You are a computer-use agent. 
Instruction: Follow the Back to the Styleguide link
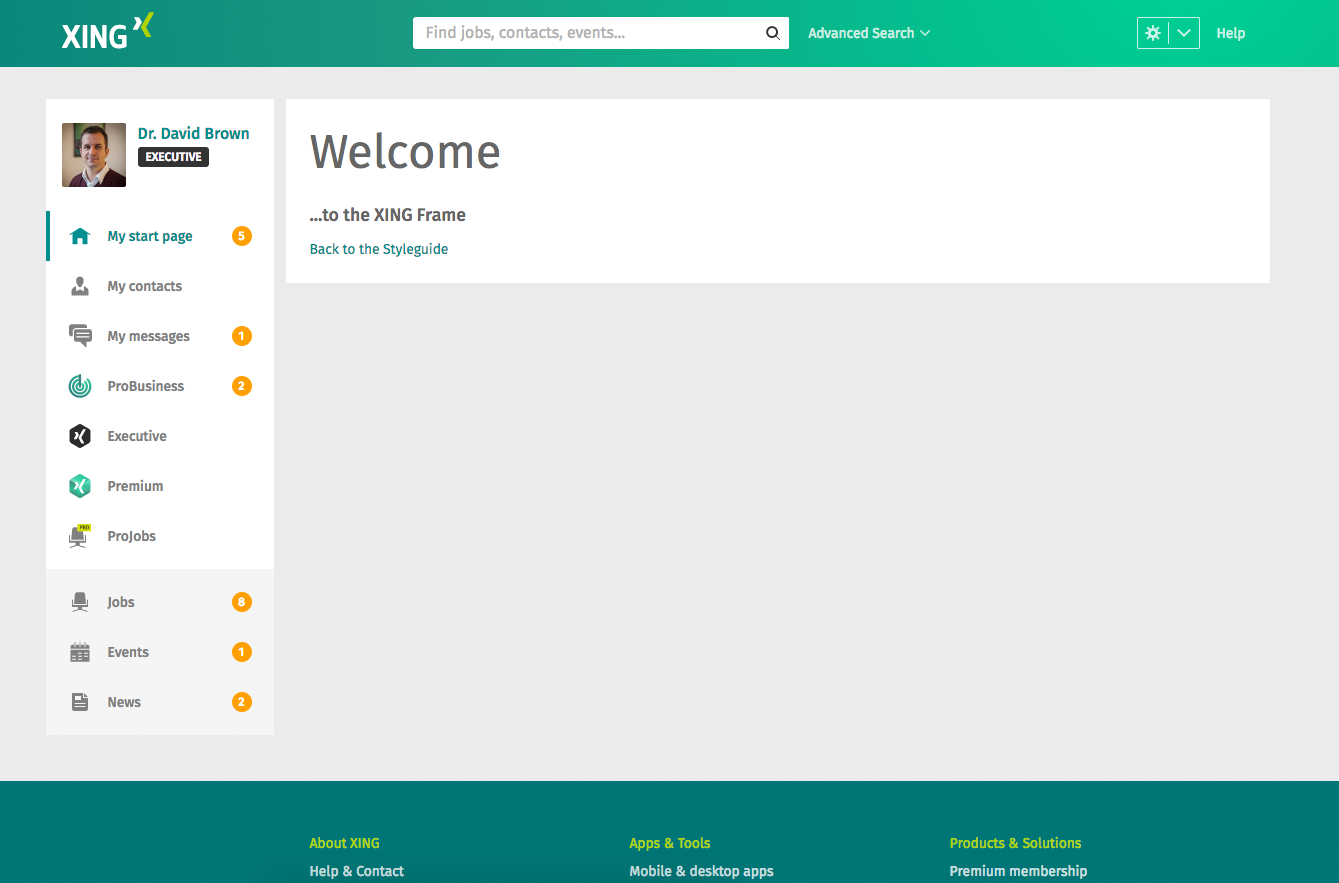[x=379, y=249]
